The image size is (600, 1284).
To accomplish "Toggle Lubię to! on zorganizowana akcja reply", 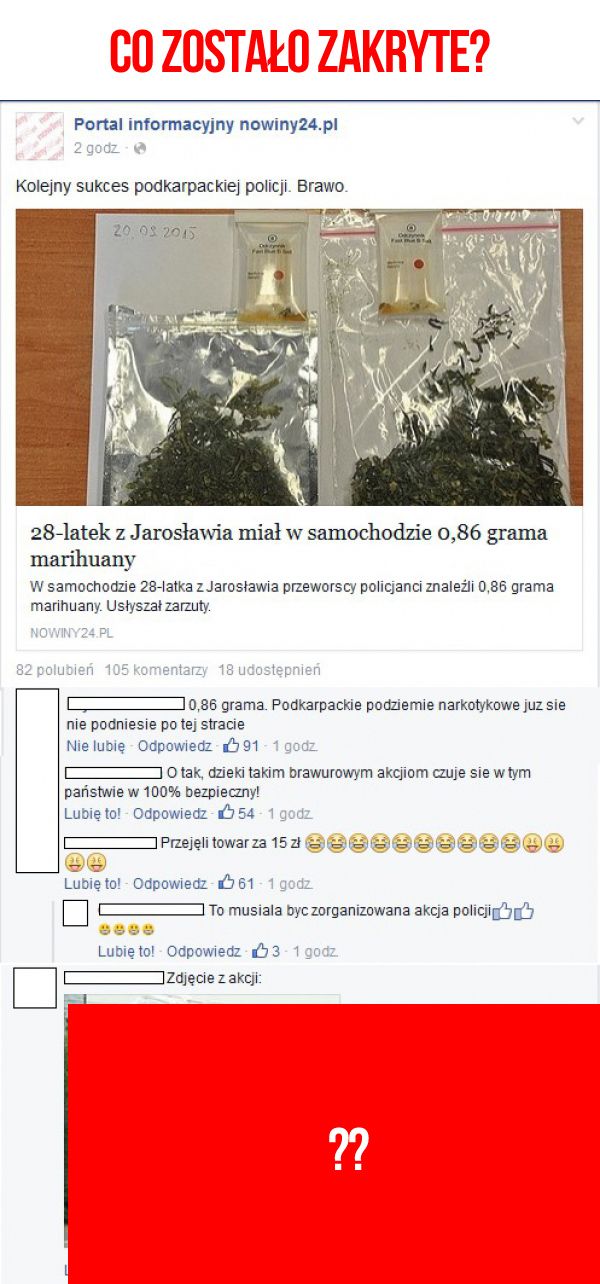I will pyautogui.click(x=126, y=951).
